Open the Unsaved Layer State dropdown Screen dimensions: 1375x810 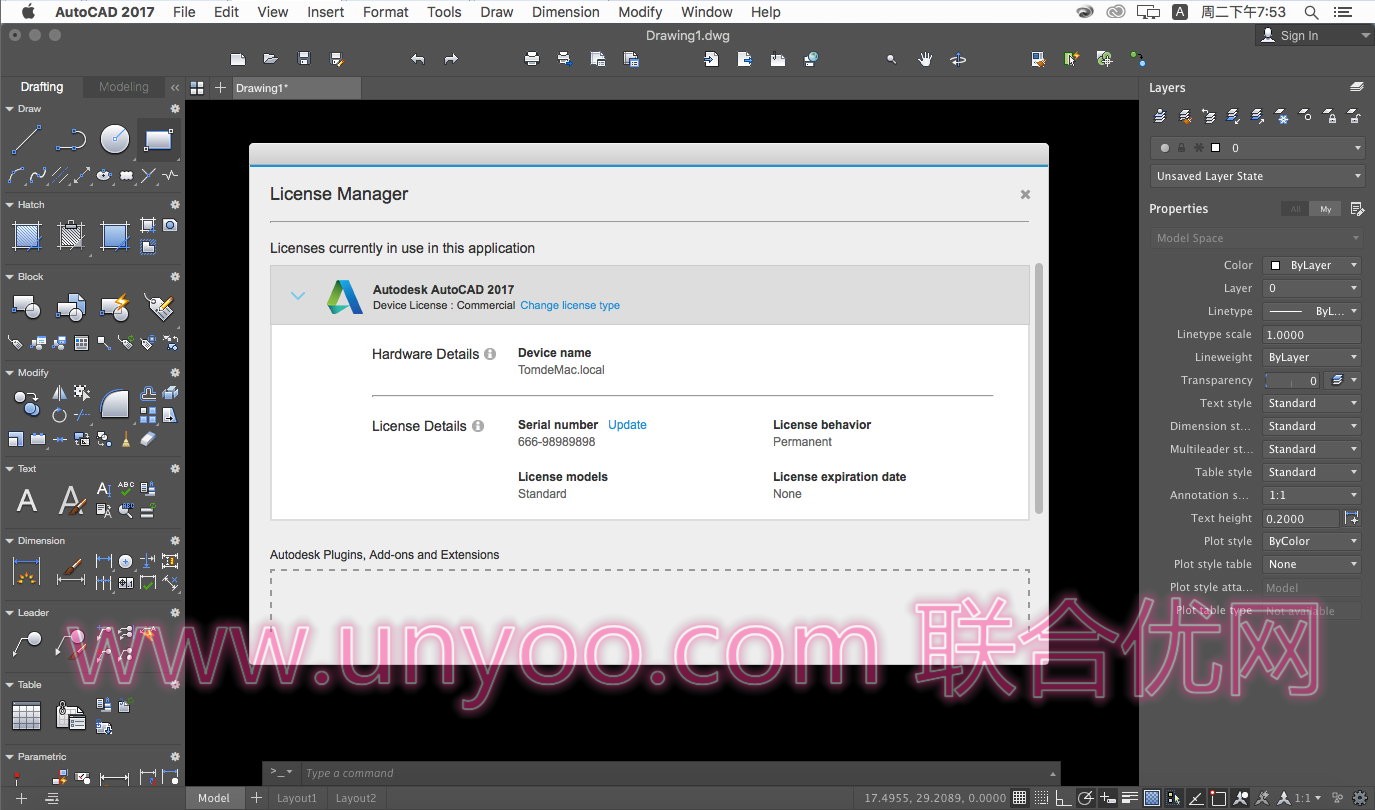click(x=1257, y=176)
